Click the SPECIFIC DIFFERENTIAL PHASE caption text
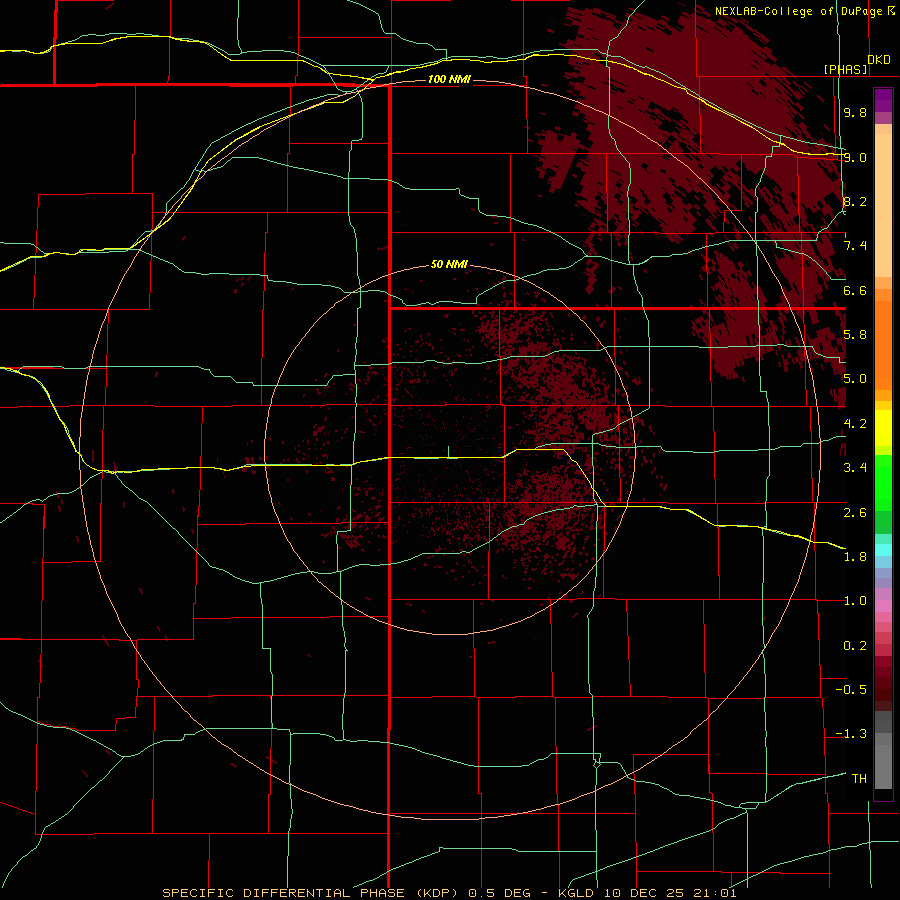The width and height of the screenshot is (900, 900). pyautogui.click(x=283, y=893)
